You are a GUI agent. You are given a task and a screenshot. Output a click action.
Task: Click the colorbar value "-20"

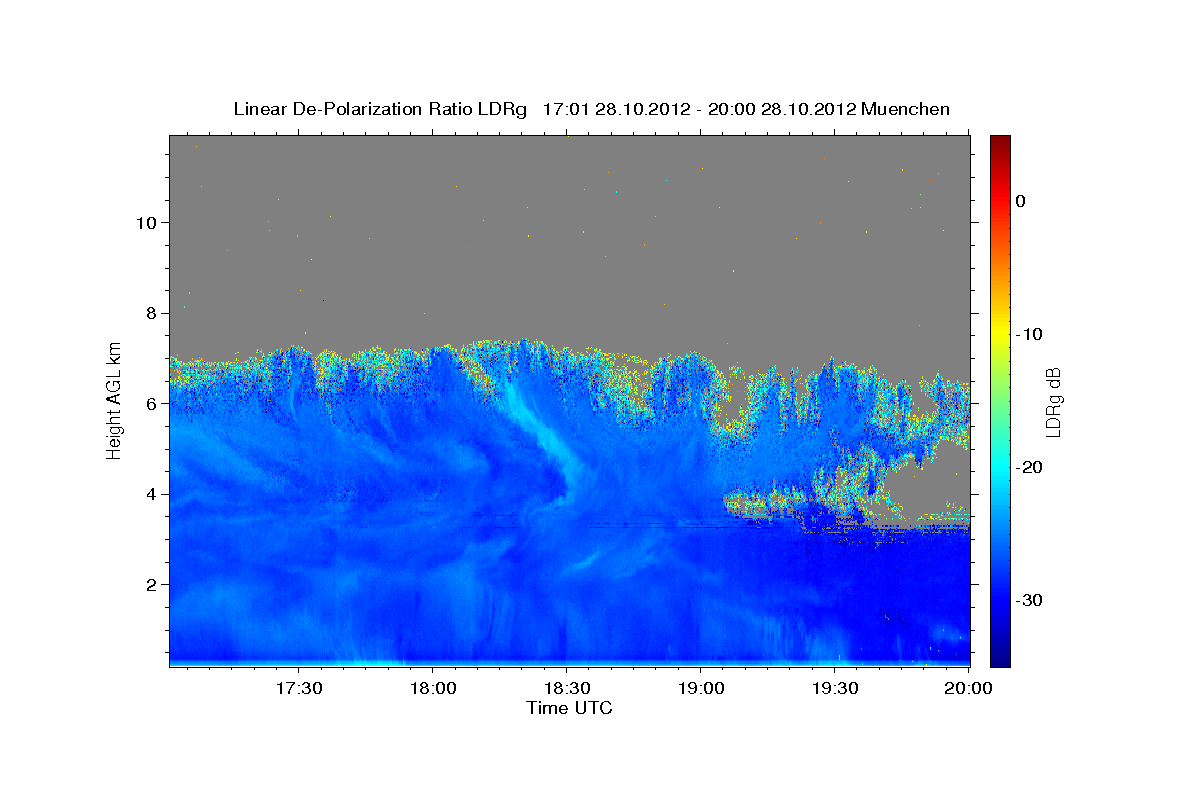(x=1030, y=467)
